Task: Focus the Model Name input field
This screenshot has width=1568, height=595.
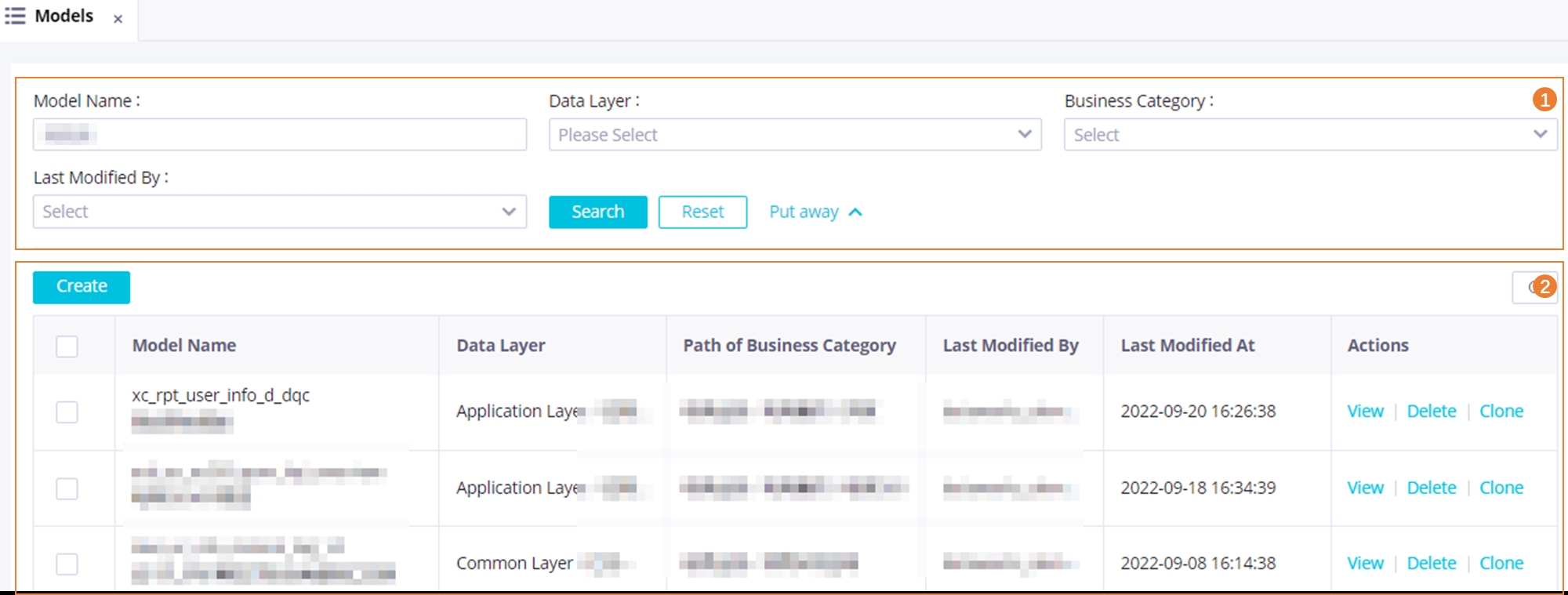Action: [280, 135]
